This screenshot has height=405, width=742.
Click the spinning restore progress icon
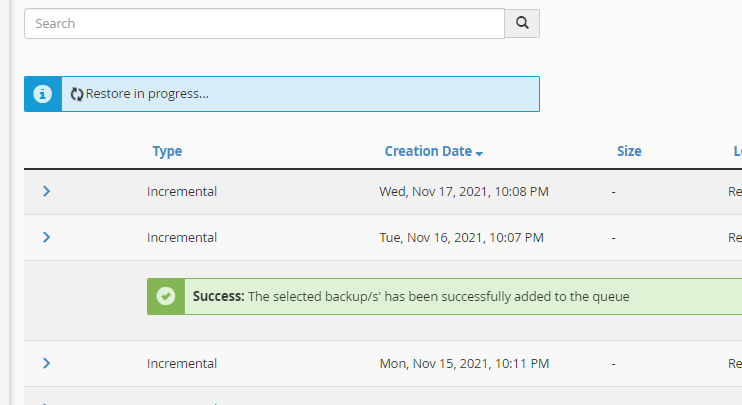pyautogui.click(x=77, y=94)
